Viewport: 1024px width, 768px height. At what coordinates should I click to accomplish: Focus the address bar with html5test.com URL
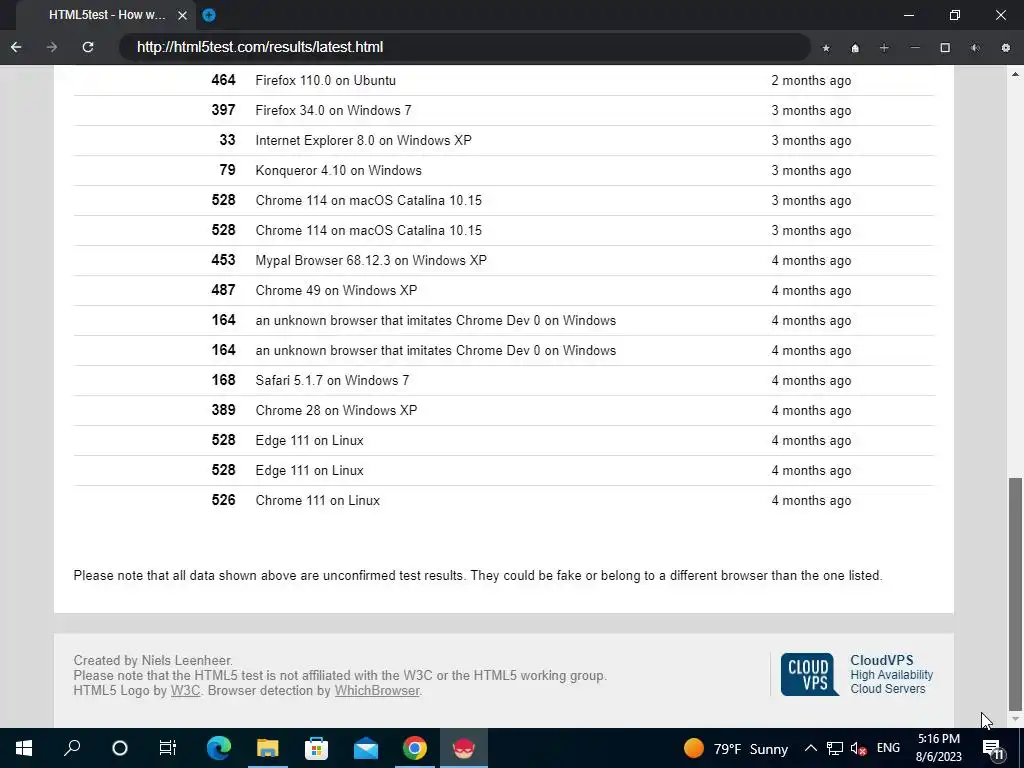[x=465, y=47]
